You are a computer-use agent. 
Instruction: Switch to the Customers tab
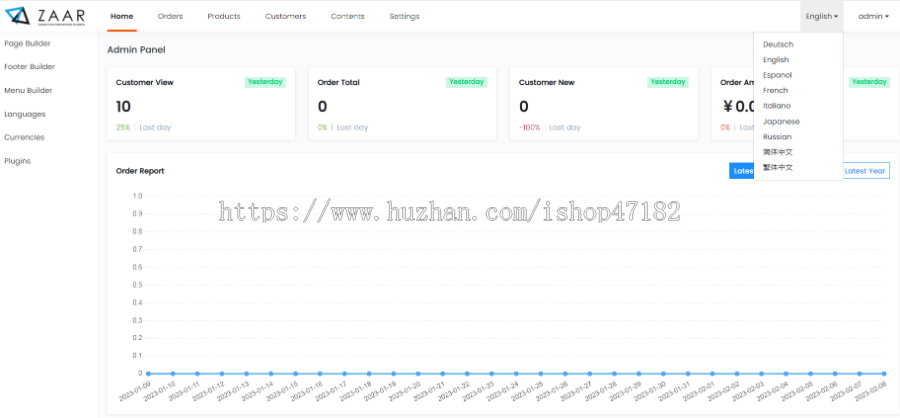285,16
